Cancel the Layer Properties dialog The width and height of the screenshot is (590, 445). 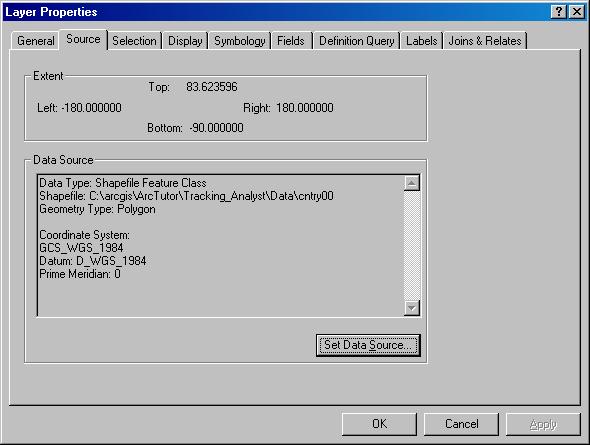(461, 424)
